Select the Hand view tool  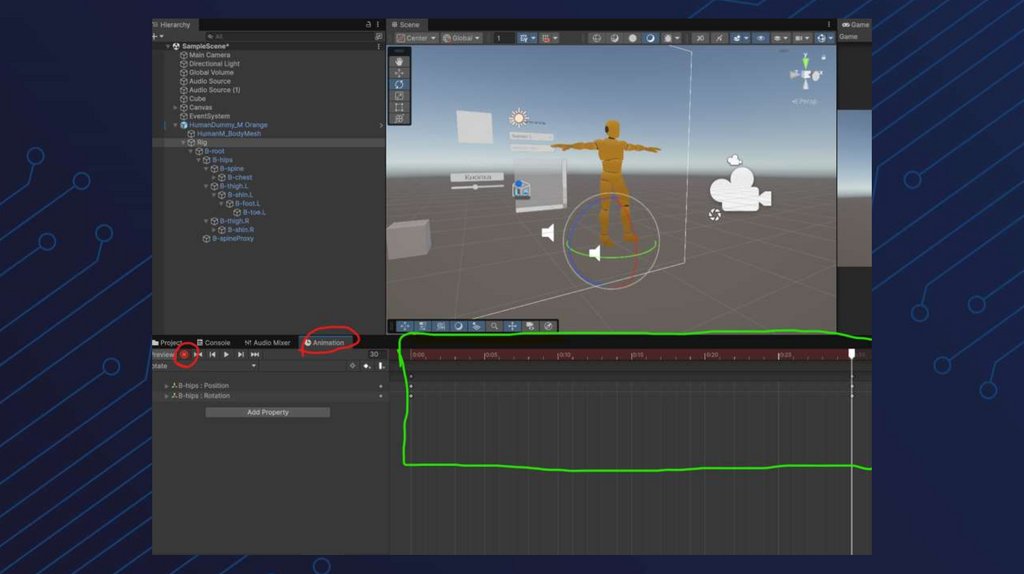[400, 62]
